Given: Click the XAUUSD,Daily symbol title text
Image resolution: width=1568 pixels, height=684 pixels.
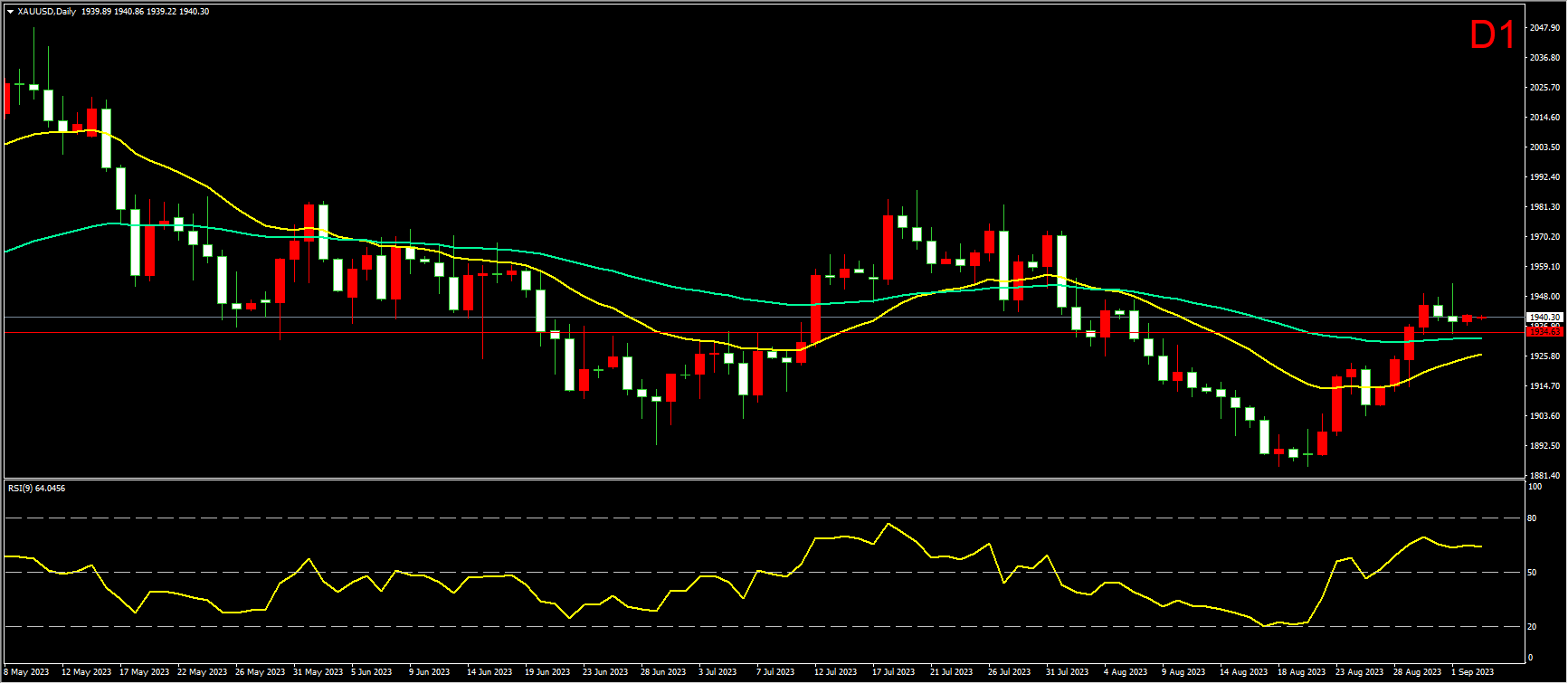Looking at the screenshot, I should [x=46, y=12].
